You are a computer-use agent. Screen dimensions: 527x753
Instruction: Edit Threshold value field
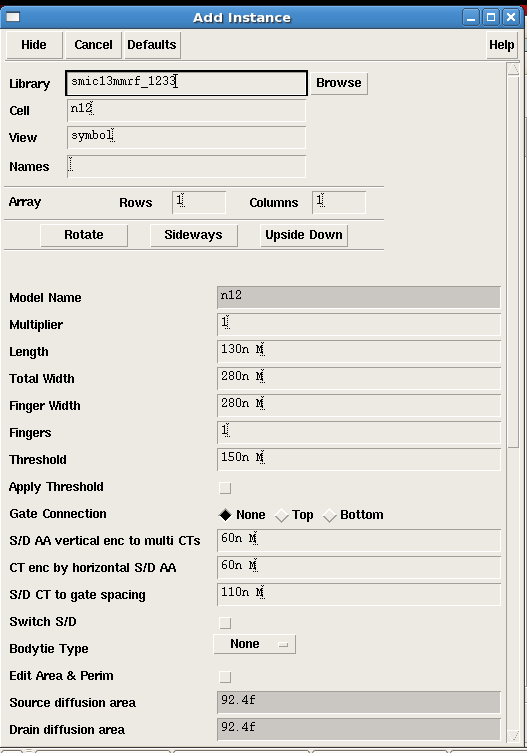tap(359, 459)
